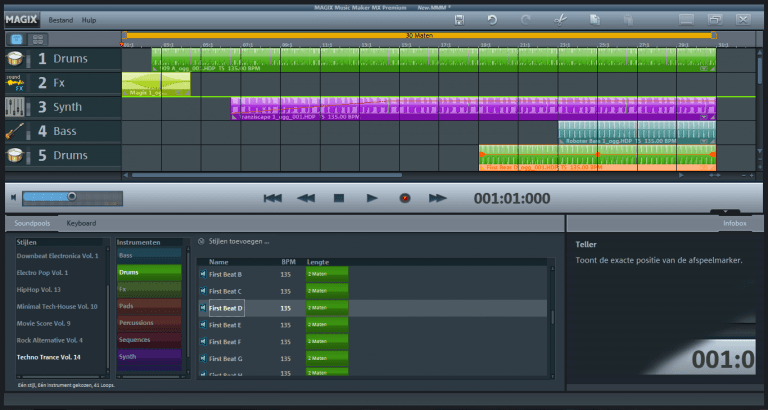Click the fast forward button
768x410 pixels.
tap(438, 198)
